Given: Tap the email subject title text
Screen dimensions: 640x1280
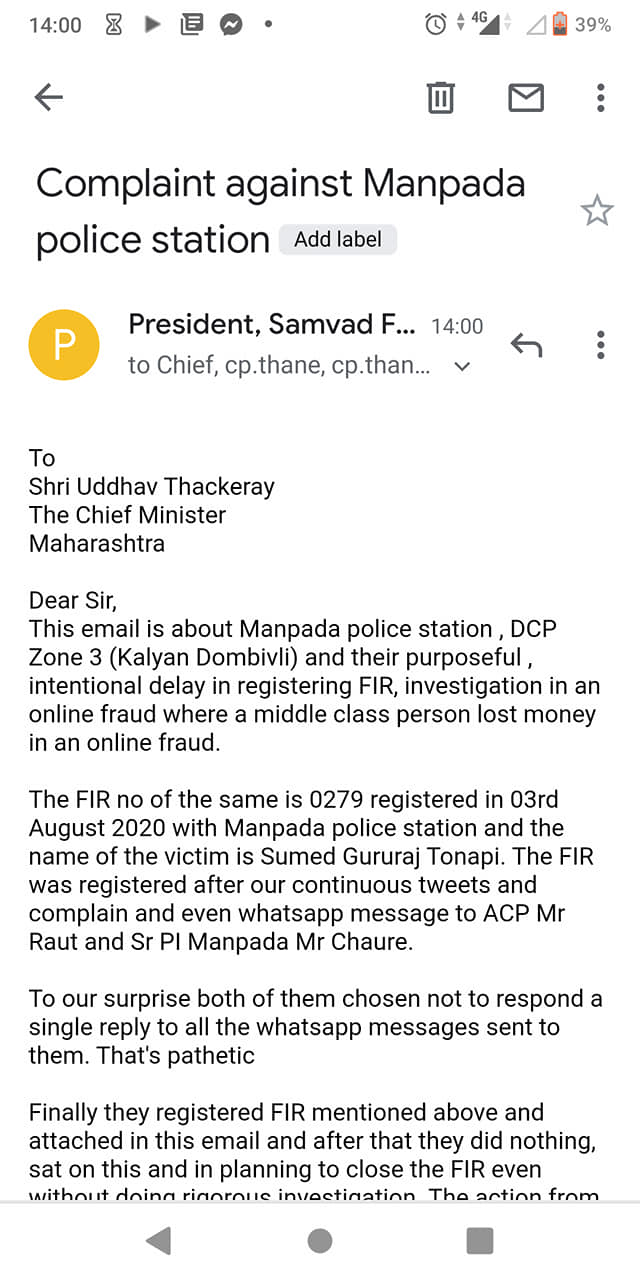Looking at the screenshot, I should pos(281,211).
